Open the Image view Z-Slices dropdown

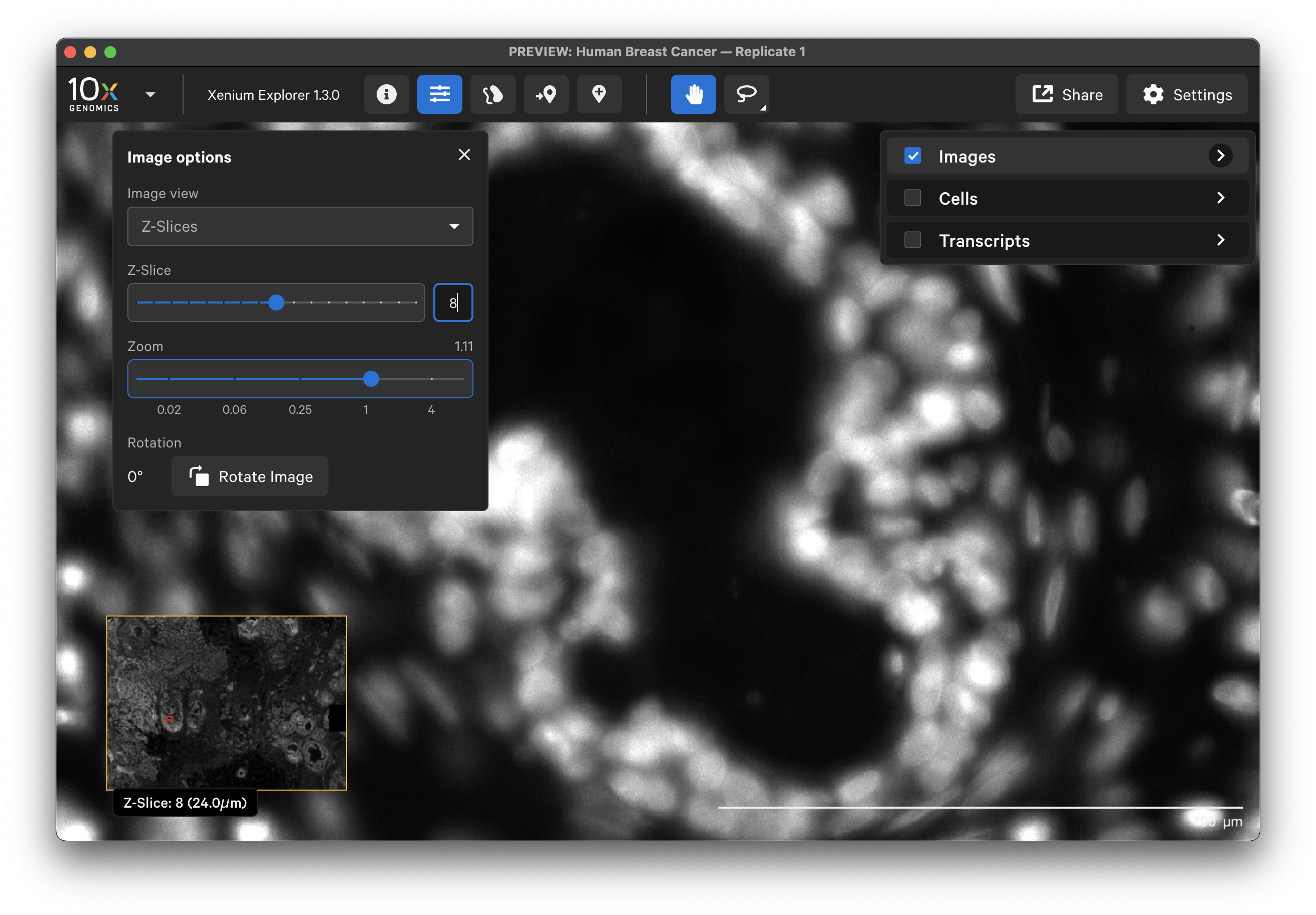[300, 226]
